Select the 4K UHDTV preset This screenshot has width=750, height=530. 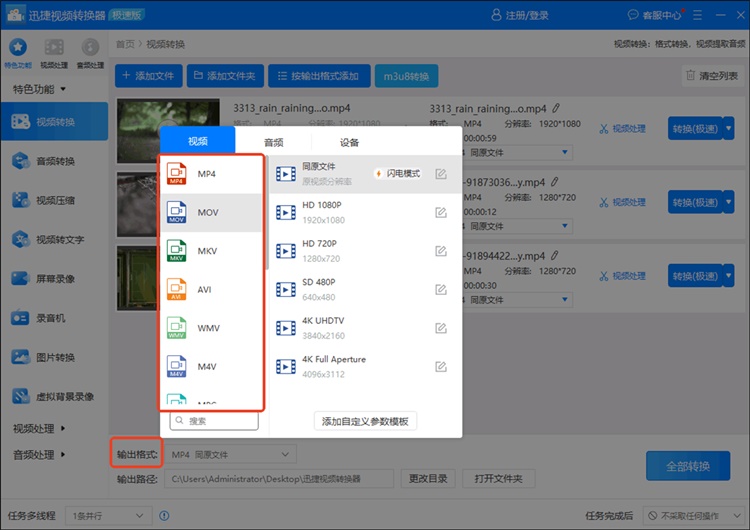coord(365,328)
